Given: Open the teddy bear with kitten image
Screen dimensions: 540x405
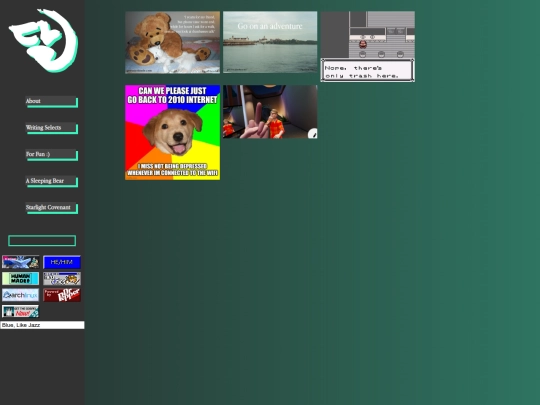Looking at the screenshot, I should pyautogui.click(x=172, y=42).
